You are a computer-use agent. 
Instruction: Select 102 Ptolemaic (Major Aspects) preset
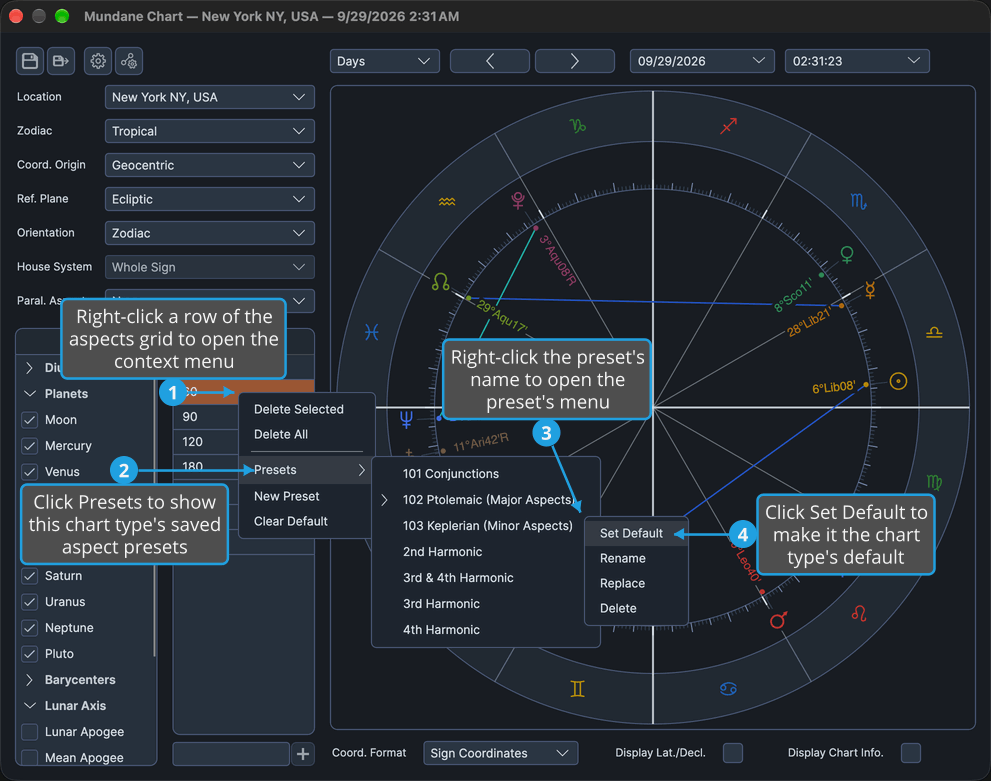[485, 500]
